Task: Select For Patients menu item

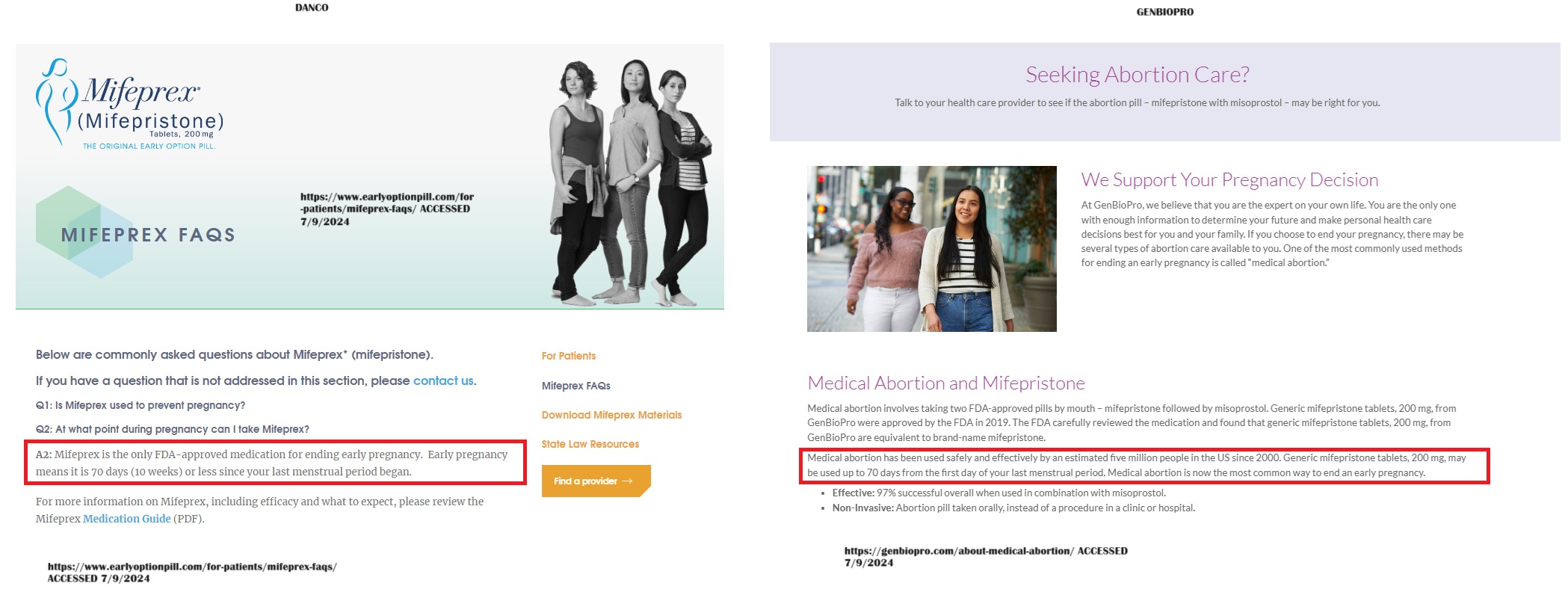Action: coord(569,356)
